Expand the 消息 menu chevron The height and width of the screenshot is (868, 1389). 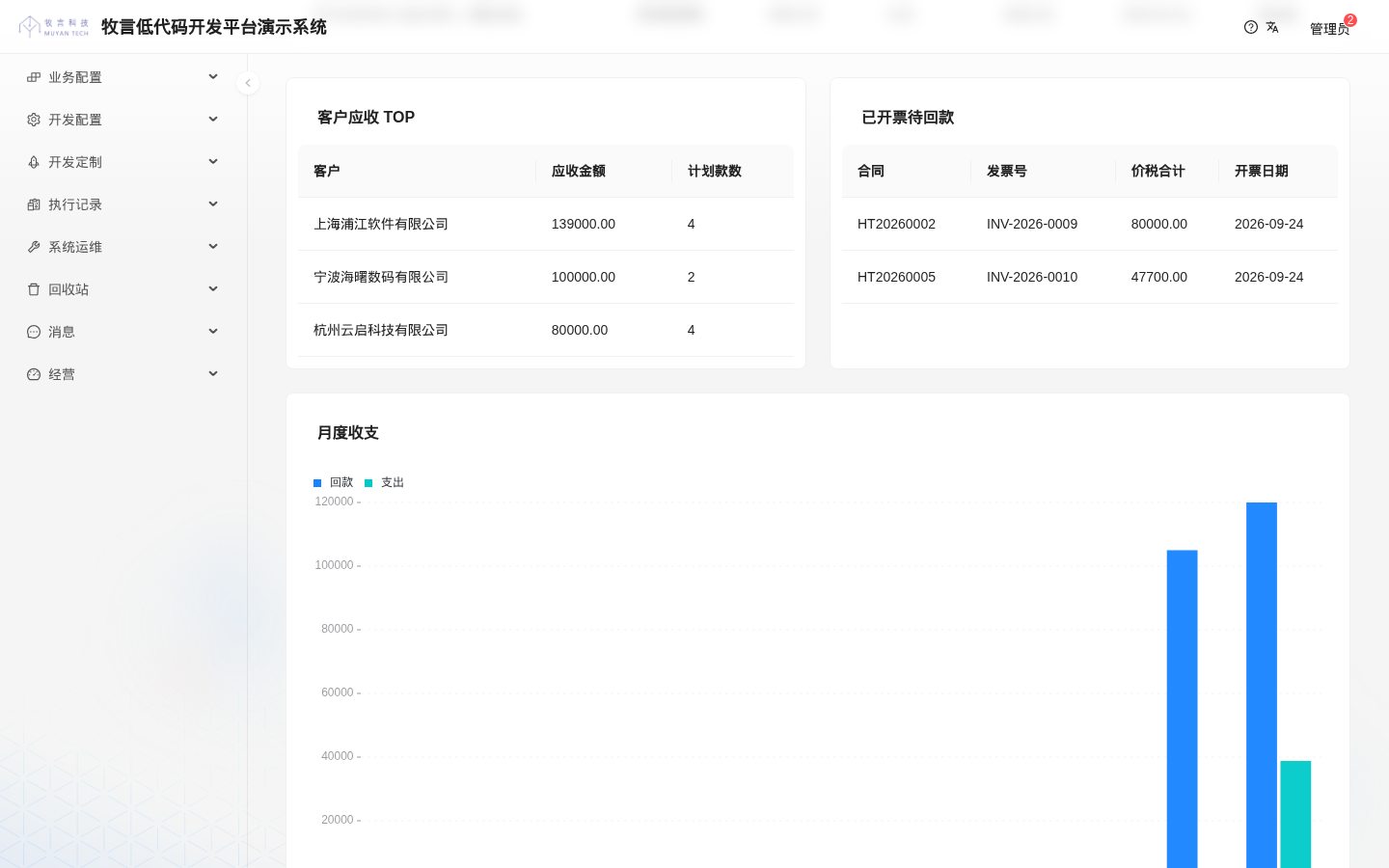pyautogui.click(x=213, y=332)
